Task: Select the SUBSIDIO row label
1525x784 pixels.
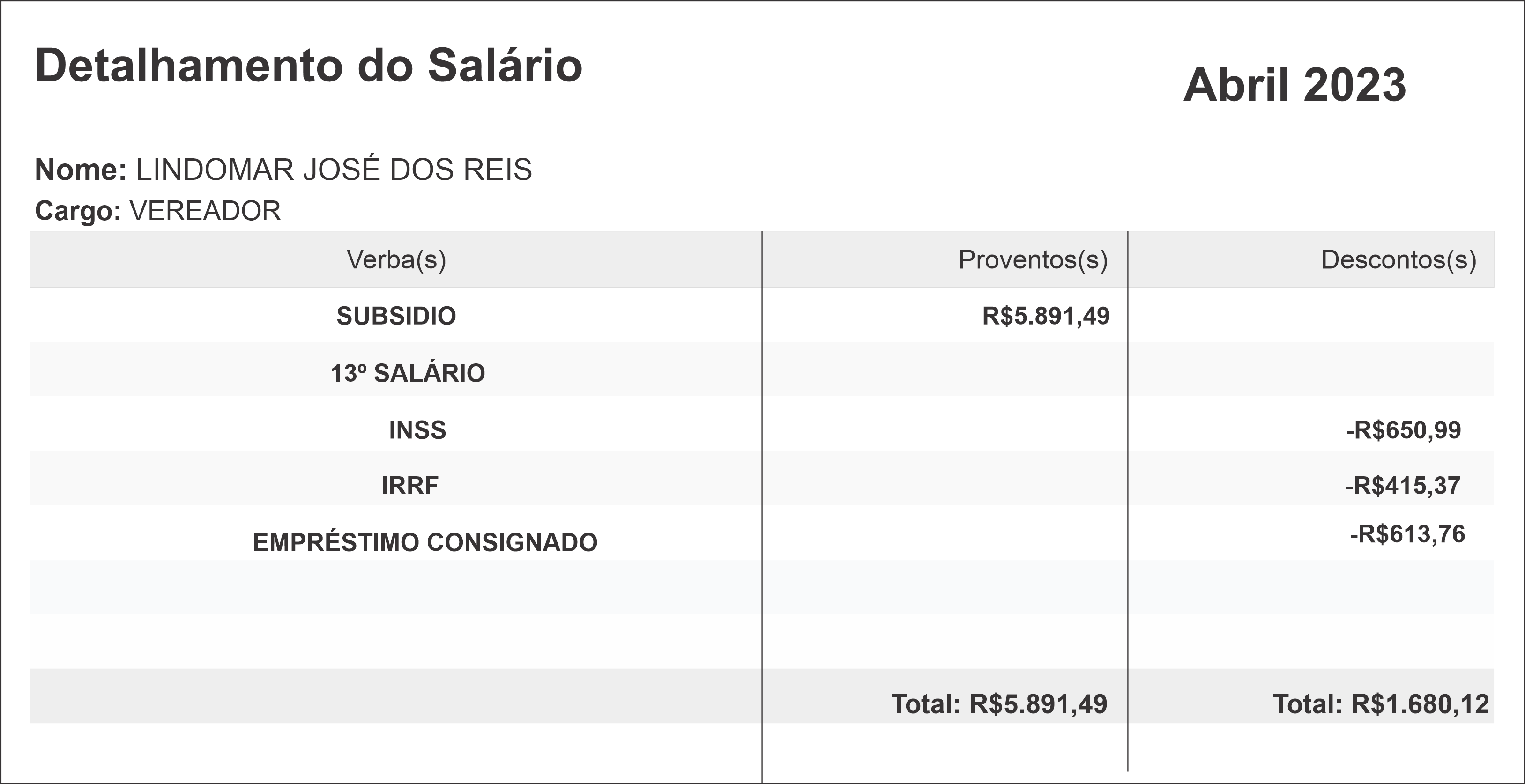Action: (396, 316)
